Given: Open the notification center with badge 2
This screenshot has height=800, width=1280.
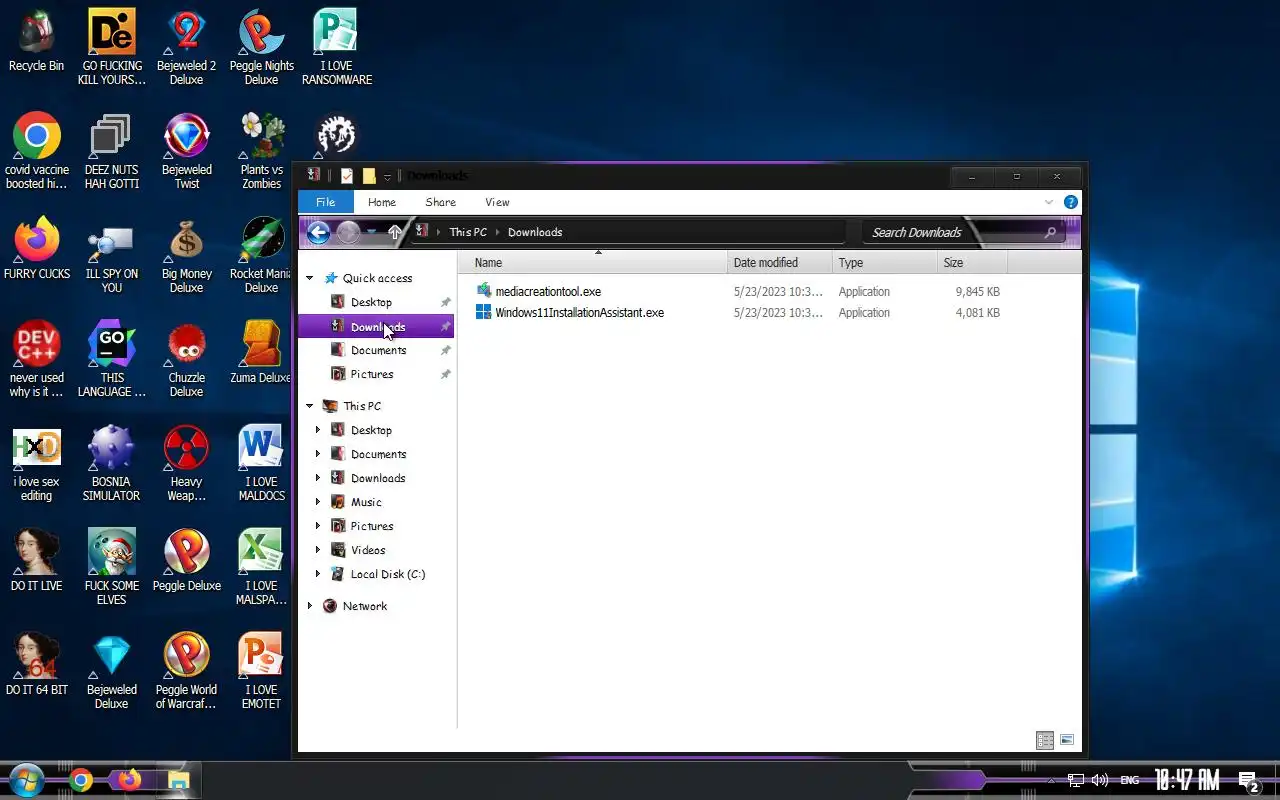Looking at the screenshot, I should (1248, 781).
